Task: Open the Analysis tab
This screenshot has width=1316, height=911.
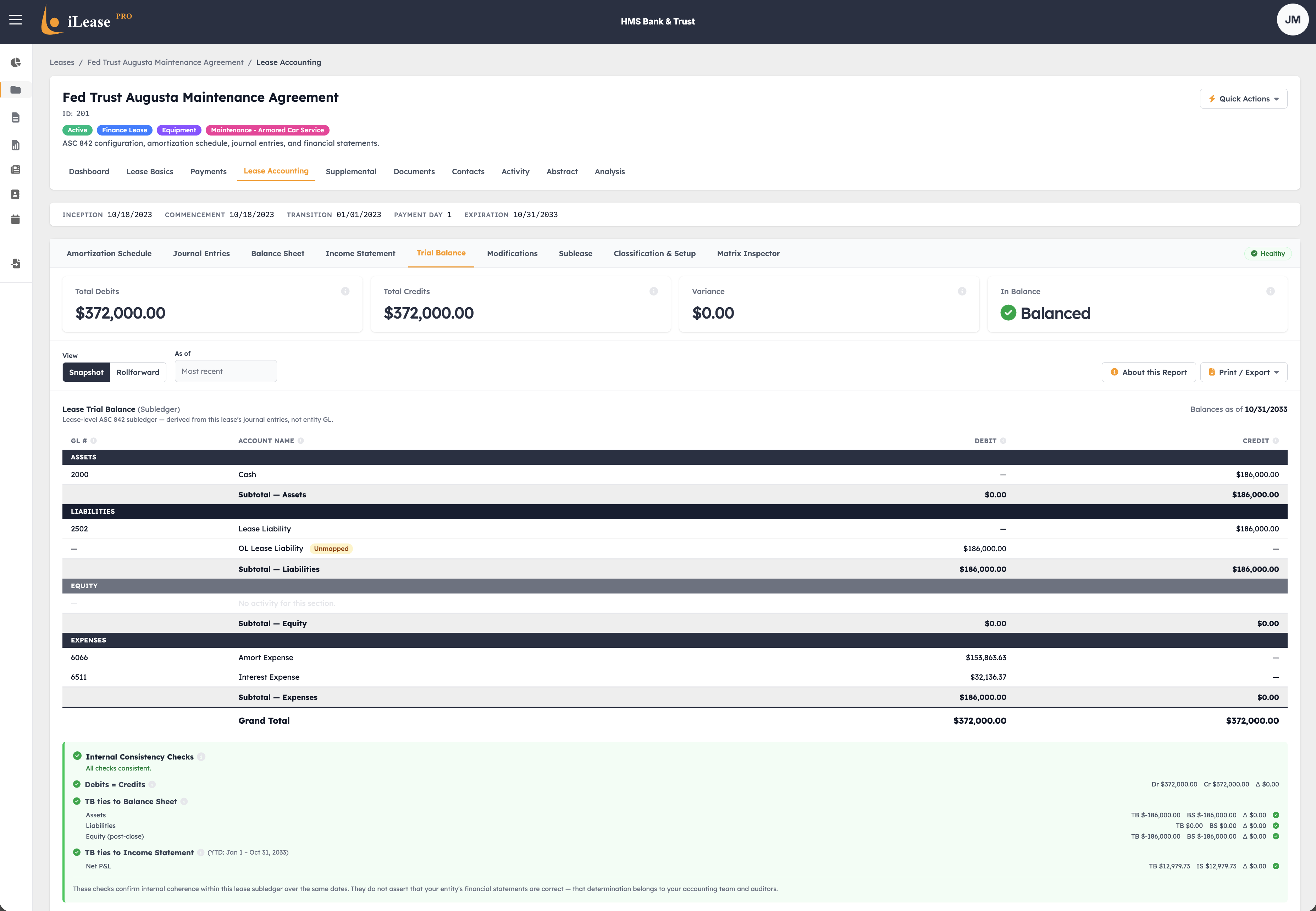Action: click(609, 171)
